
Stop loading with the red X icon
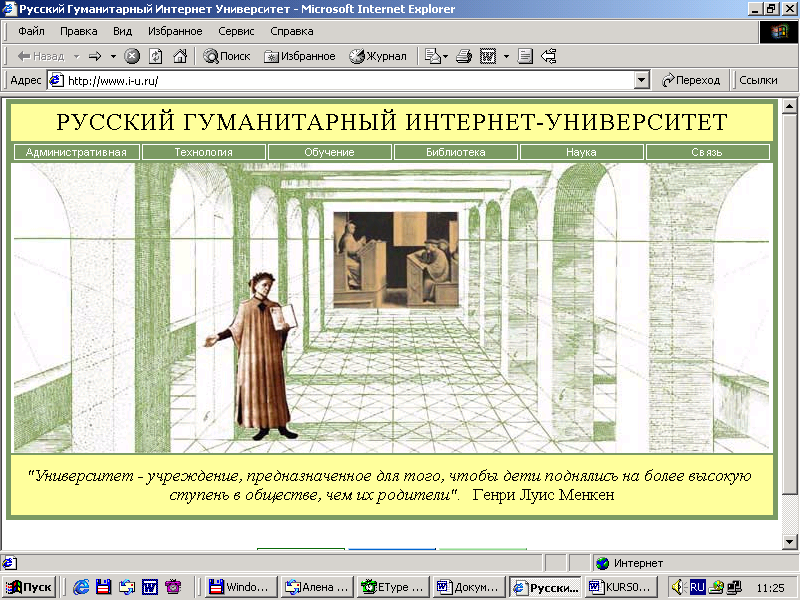(x=132, y=56)
